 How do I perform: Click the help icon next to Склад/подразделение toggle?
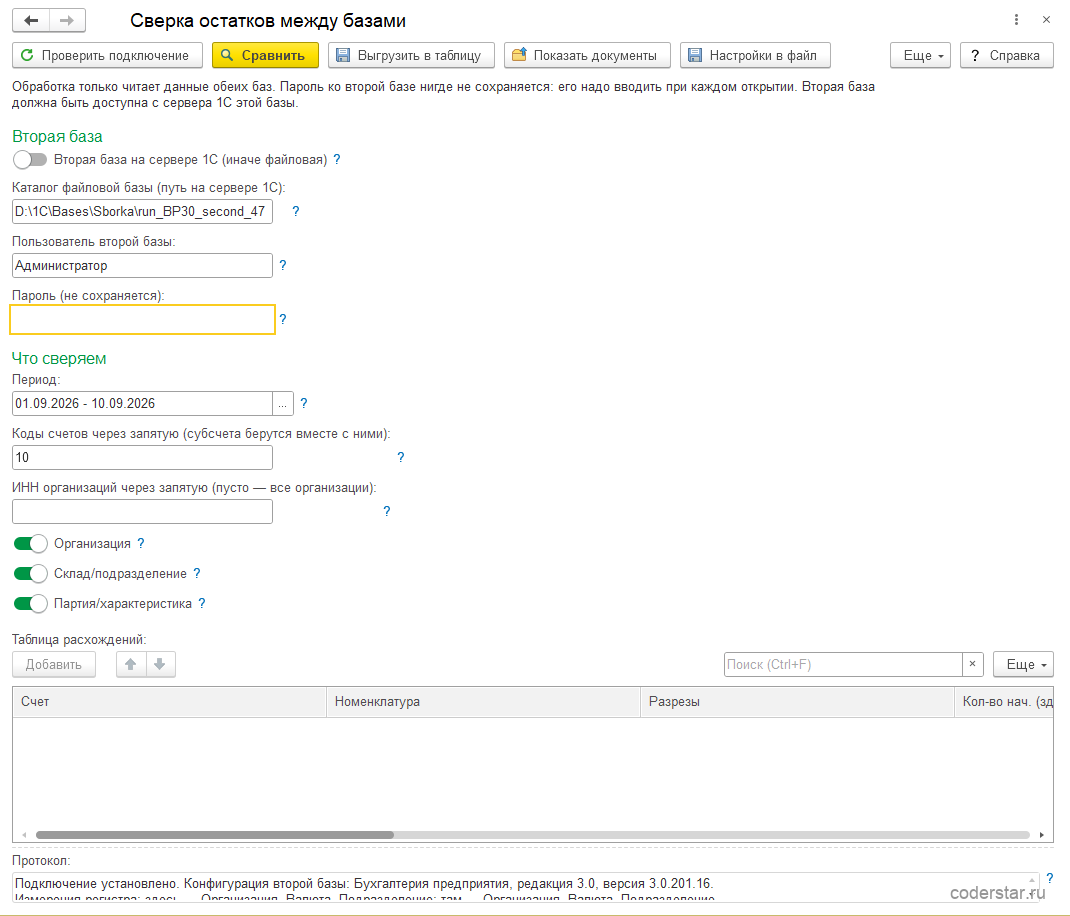click(x=197, y=573)
